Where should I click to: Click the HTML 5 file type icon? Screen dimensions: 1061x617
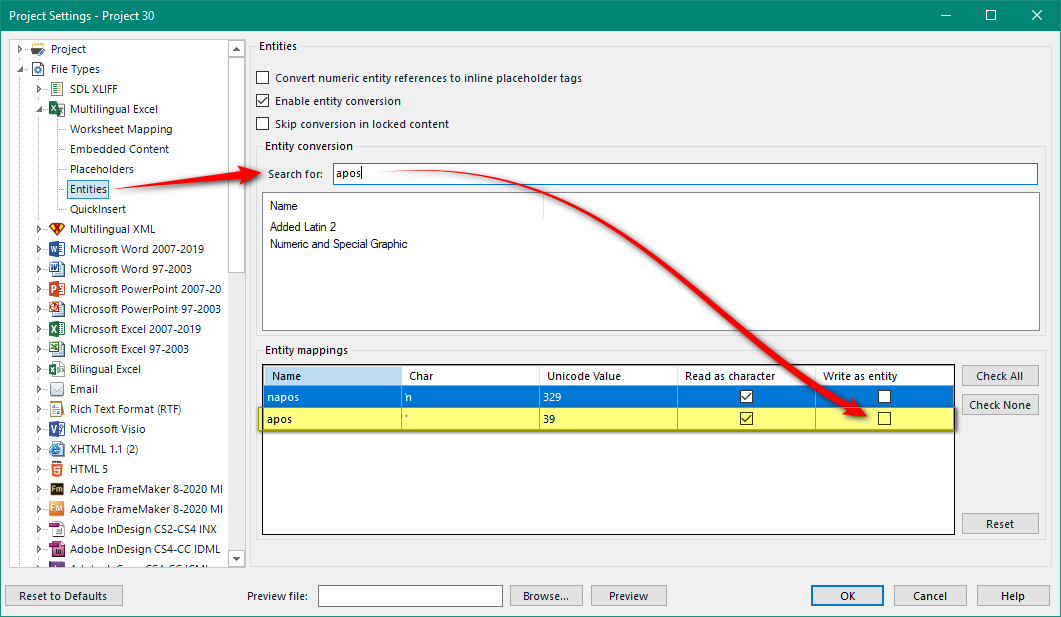[57, 469]
